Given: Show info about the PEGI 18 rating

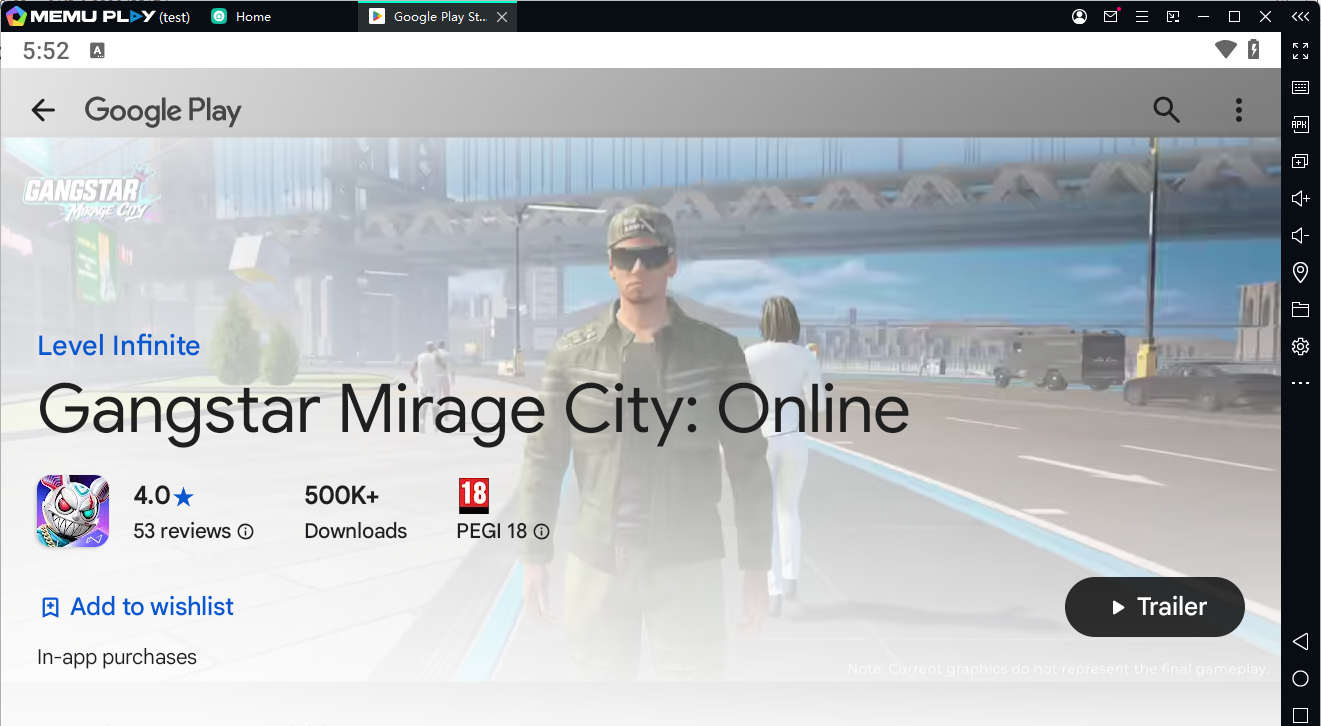Looking at the screenshot, I should (x=541, y=531).
